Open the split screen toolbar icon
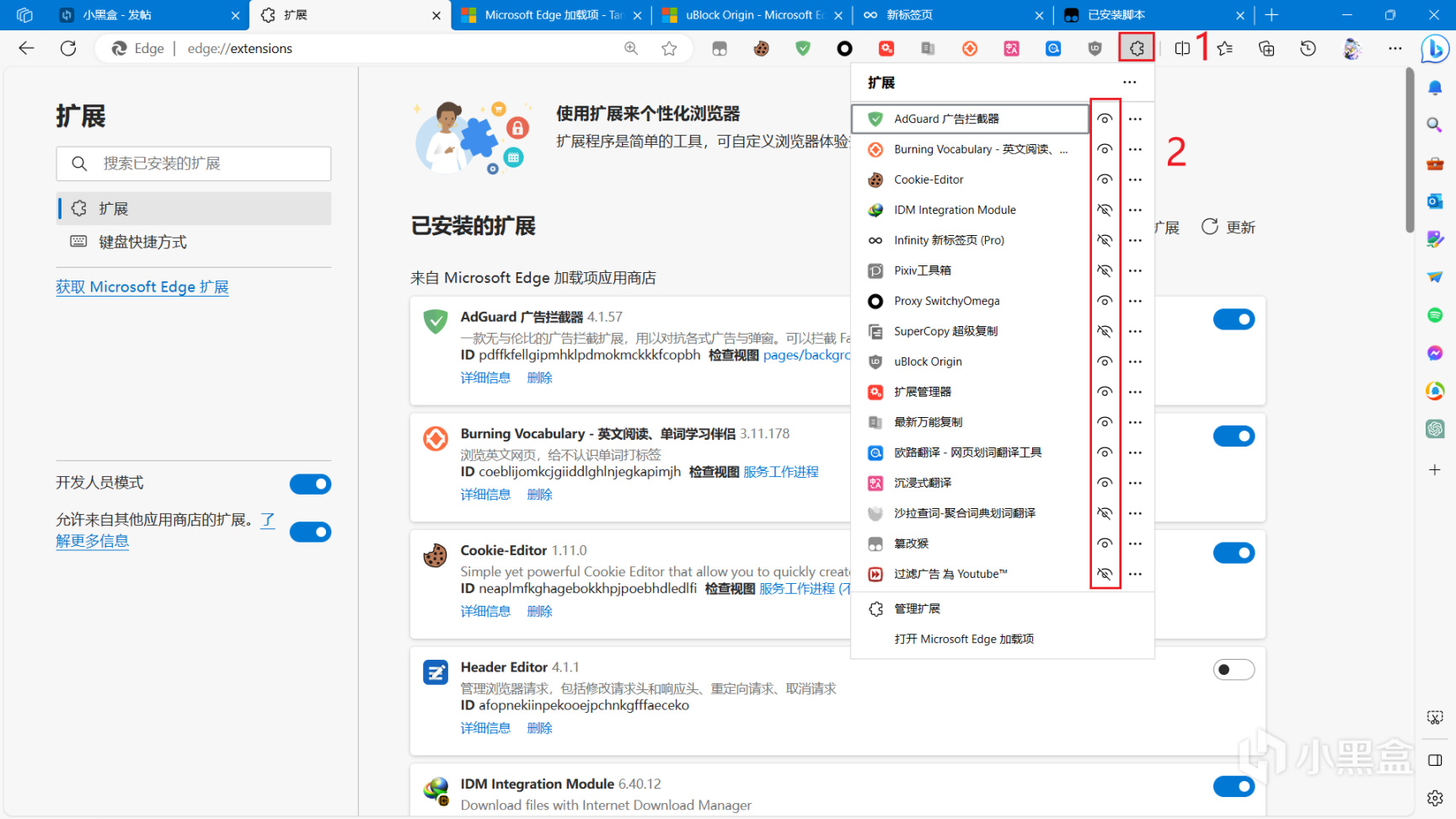1456x819 pixels. [1182, 49]
